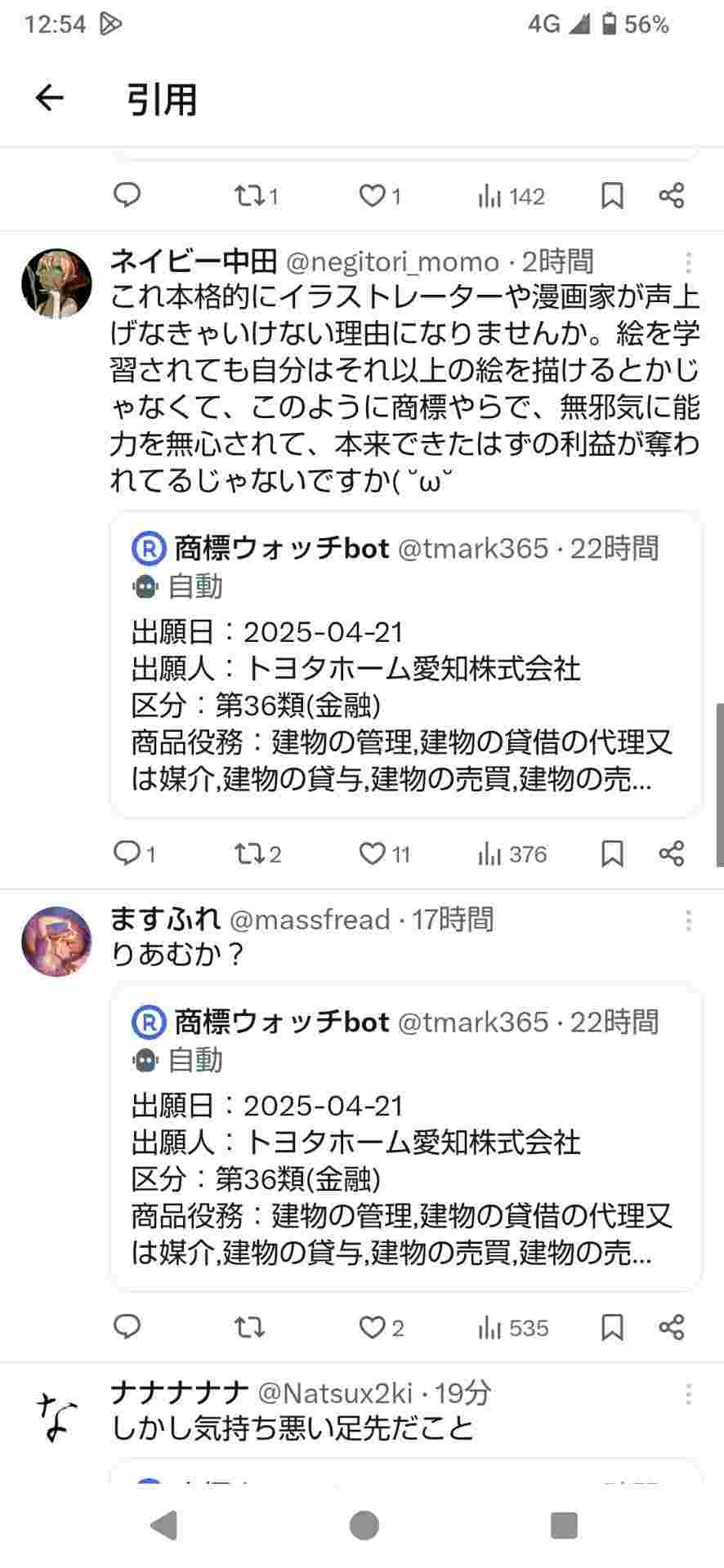Like ますふれ's post with 2 likes
The height and width of the screenshot is (1568, 724).
382,1328
